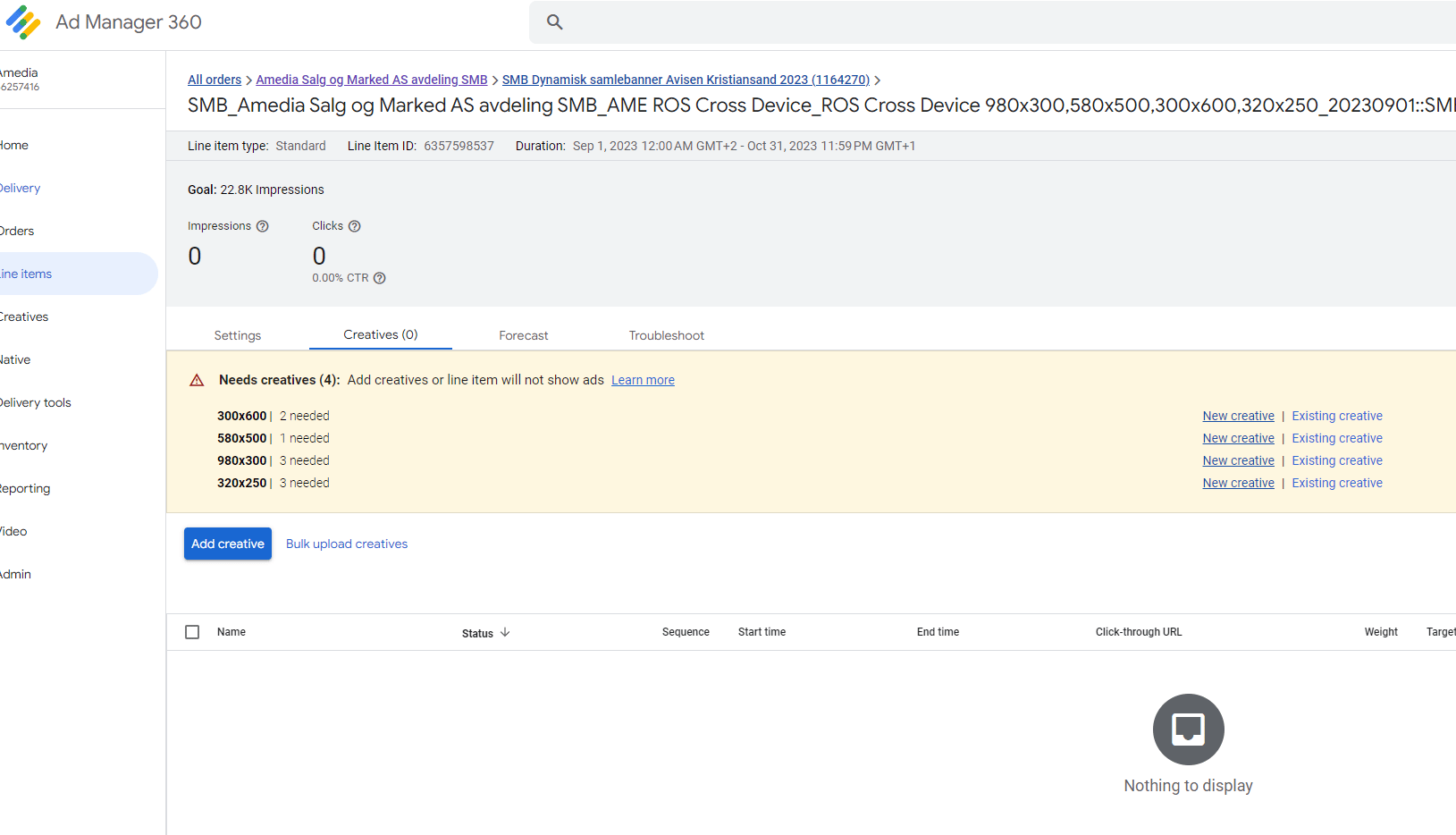Click New creative for 300x600
The height and width of the screenshot is (835, 1456).
point(1238,416)
